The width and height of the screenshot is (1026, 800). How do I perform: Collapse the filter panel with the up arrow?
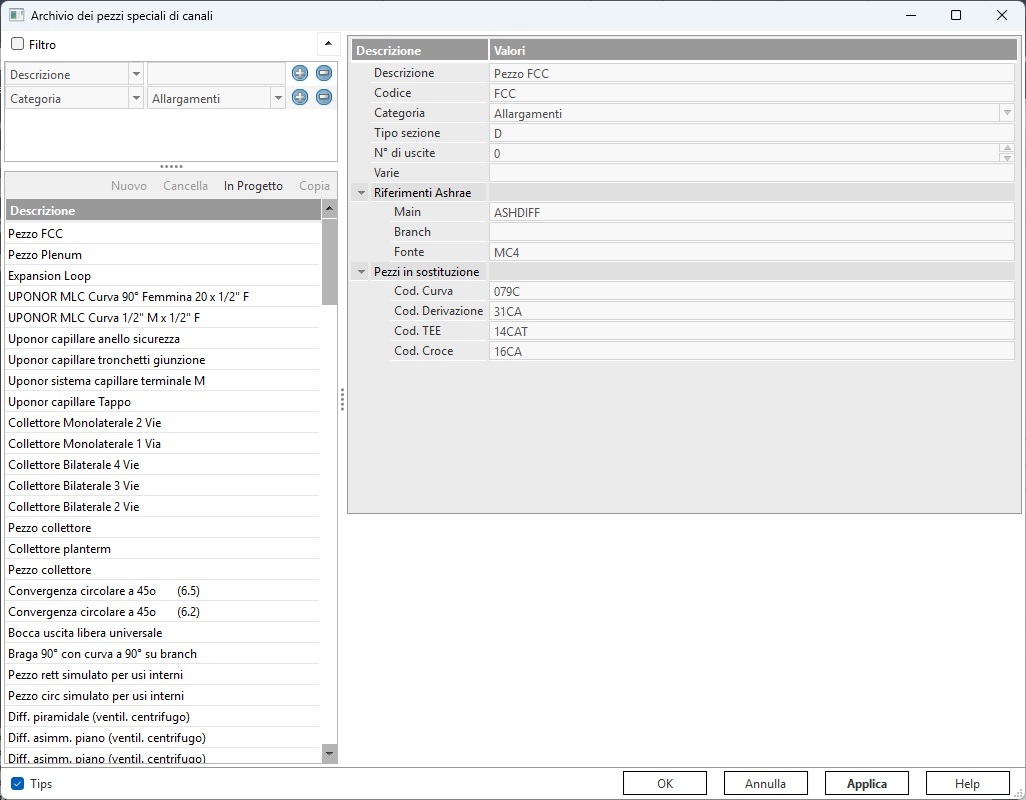pos(327,45)
